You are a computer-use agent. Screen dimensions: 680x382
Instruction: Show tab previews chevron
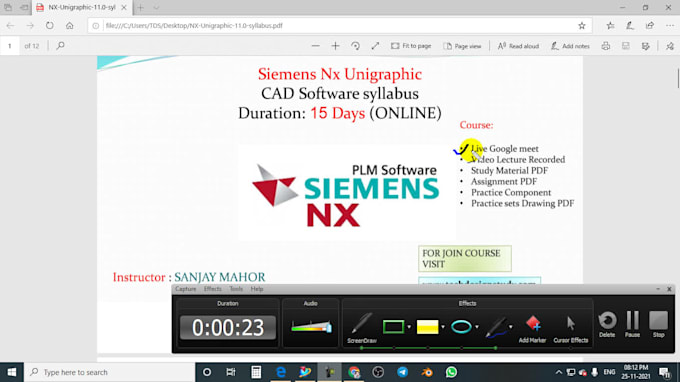pos(156,7)
